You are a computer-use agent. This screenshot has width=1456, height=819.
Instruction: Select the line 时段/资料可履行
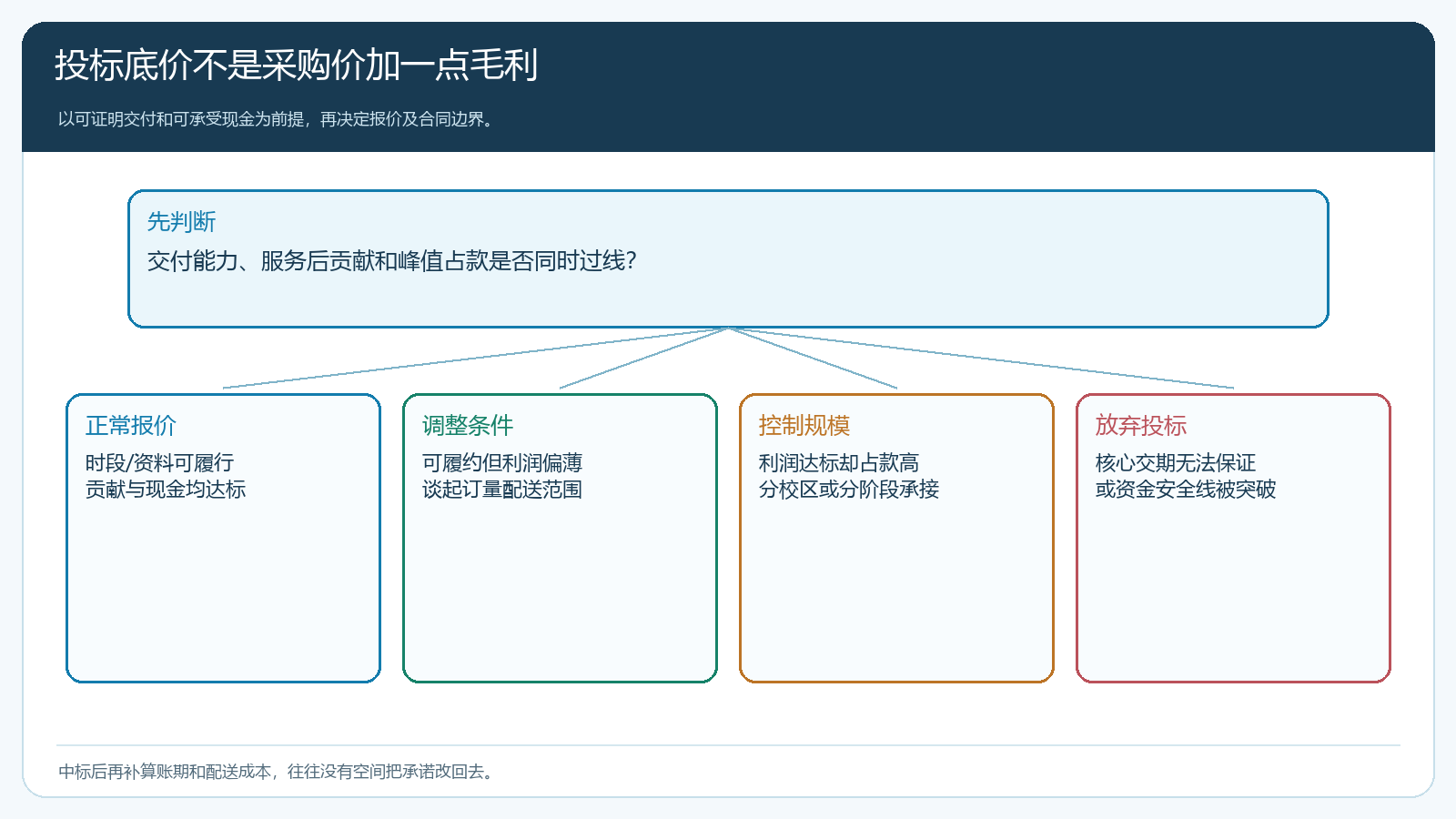tap(160, 463)
